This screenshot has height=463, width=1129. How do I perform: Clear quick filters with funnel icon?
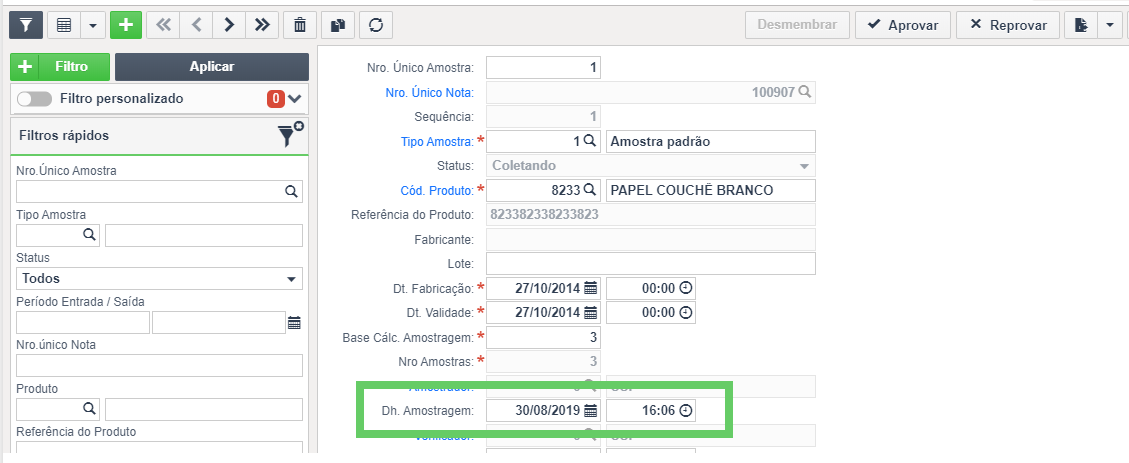pos(290,135)
